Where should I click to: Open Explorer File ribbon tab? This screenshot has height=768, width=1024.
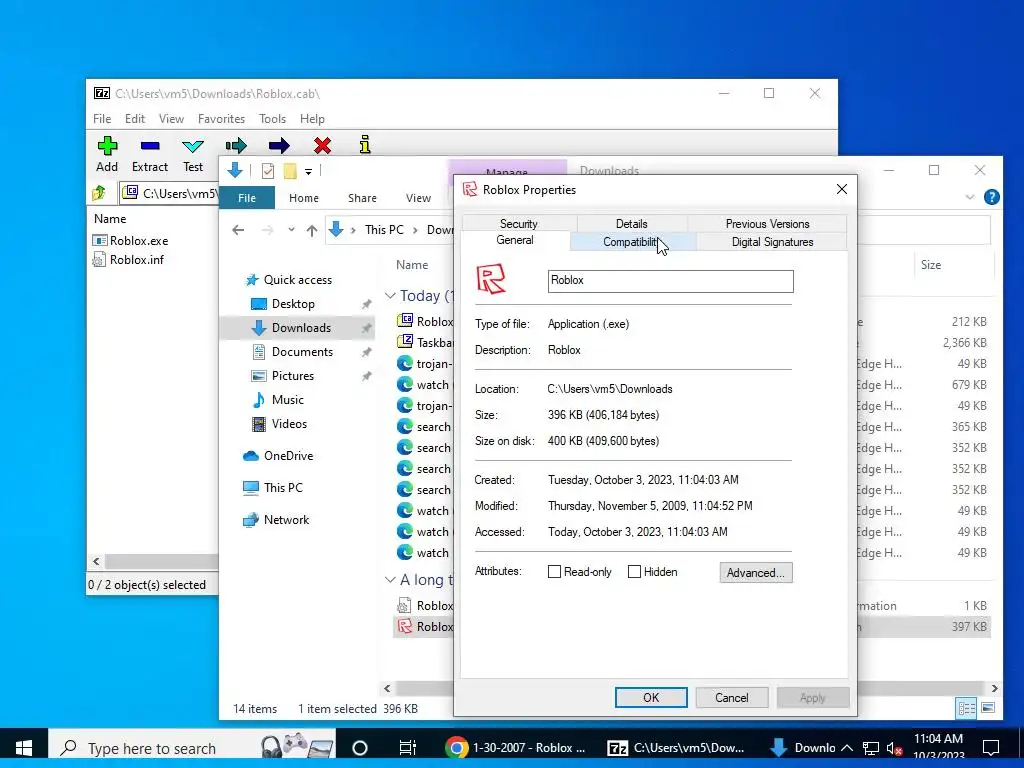247,198
